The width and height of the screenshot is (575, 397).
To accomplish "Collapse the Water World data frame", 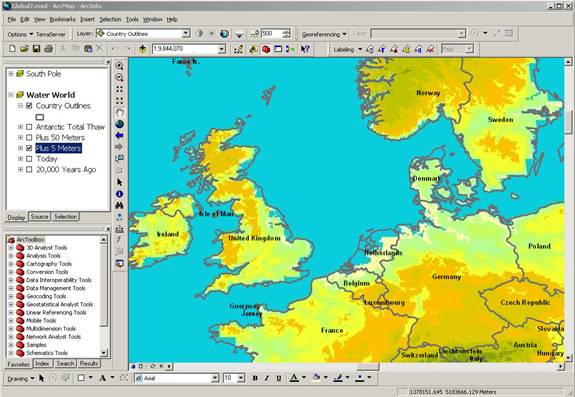I will 11,95.
